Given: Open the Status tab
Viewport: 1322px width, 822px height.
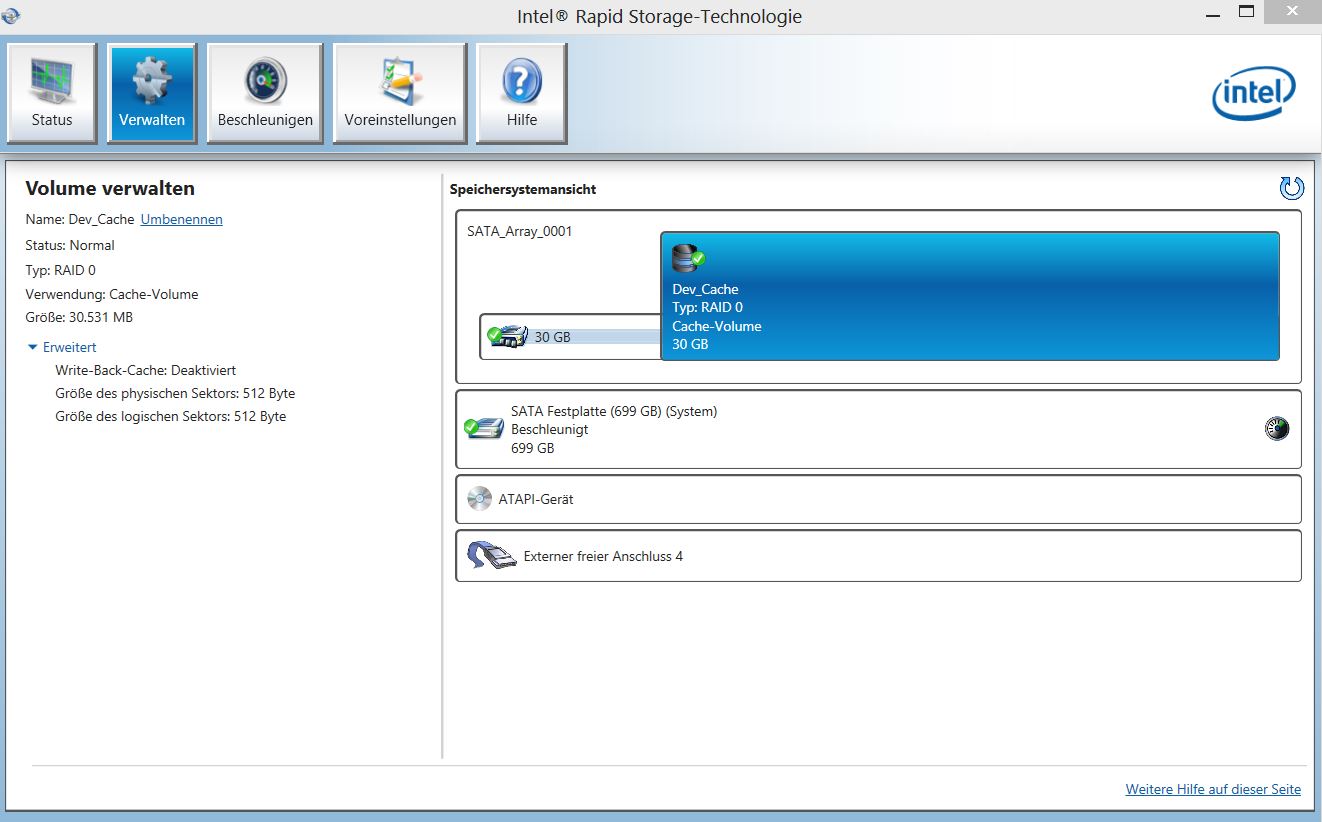Looking at the screenshot, I should [52, 94].
